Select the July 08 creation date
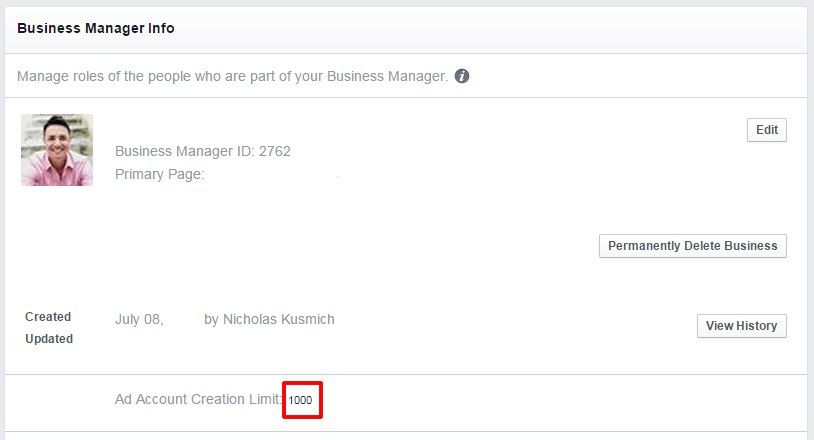Viewport: 814px width, 440px height. coord(139,319)
